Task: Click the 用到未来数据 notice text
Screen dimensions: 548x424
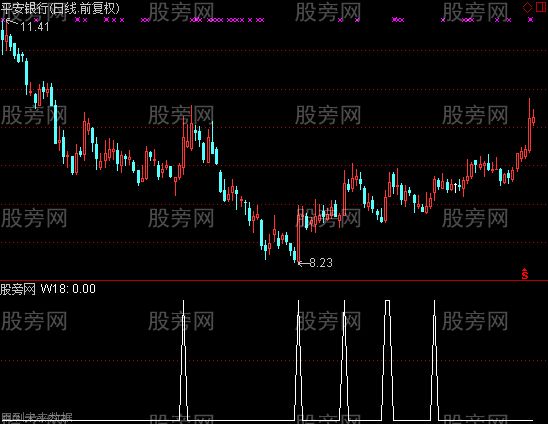Action: [37, 417]
